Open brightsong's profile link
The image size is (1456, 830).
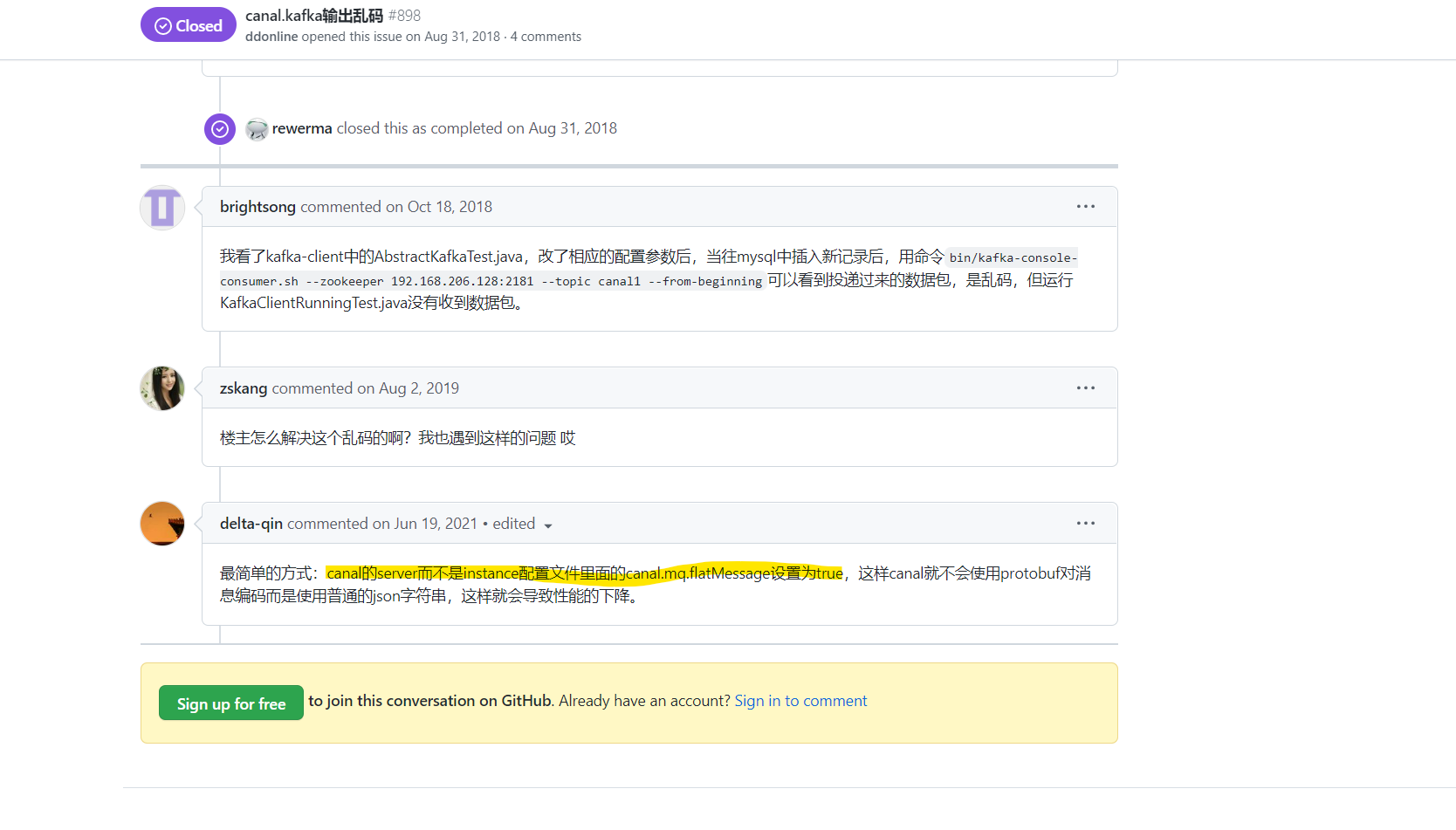(x=258, y=207)
